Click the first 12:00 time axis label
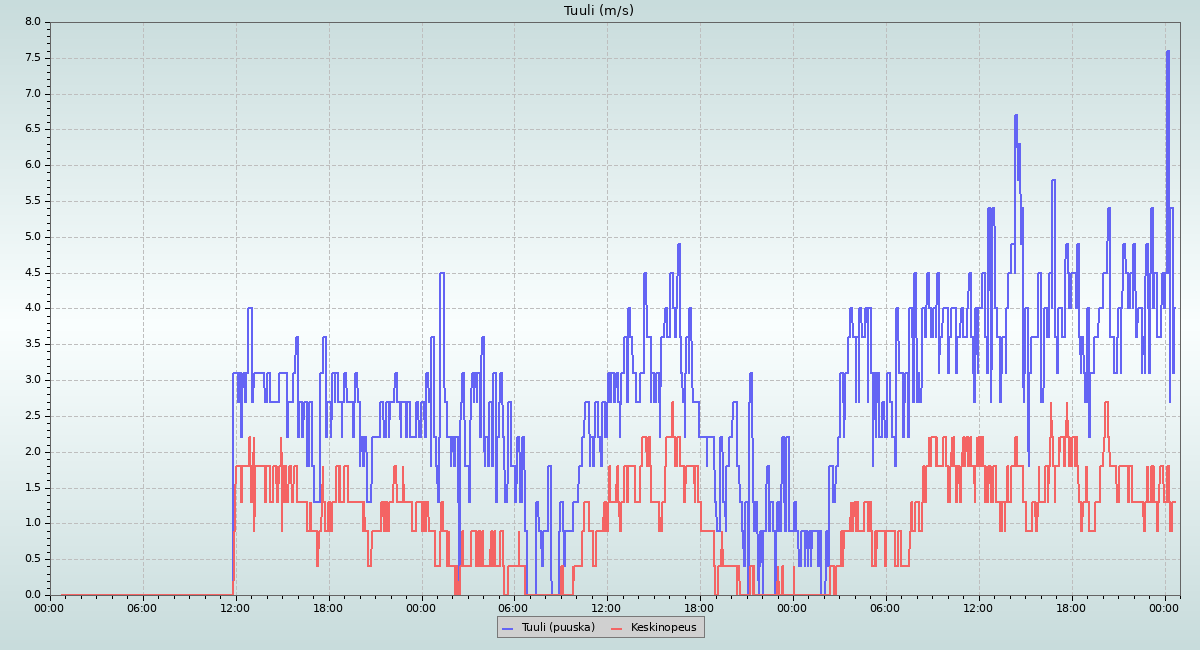The height and width of the screenshot is (650, 1200). click(x=235, y=607)
